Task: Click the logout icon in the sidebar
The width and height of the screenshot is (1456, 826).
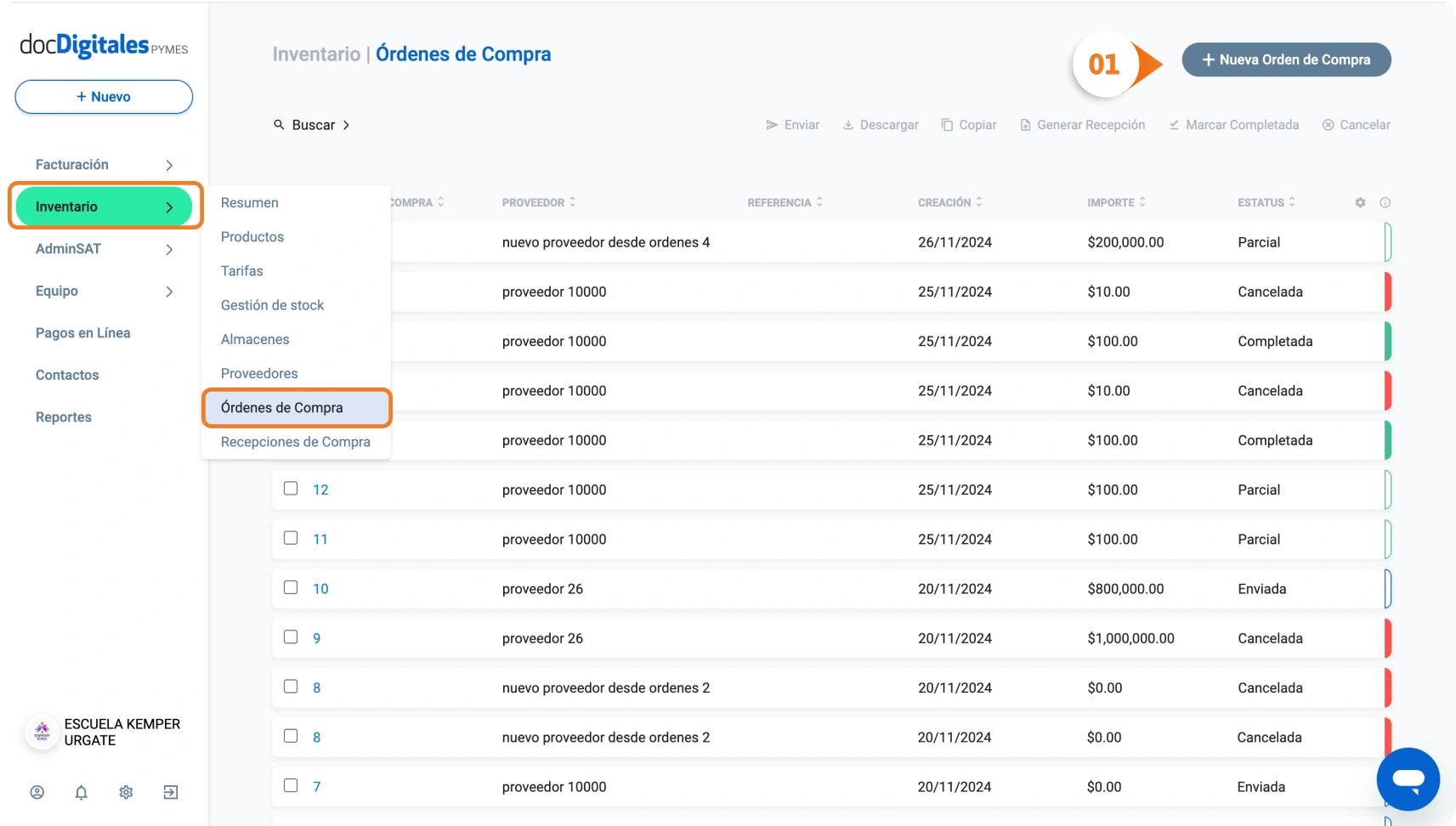Action: tap(171, 792)
